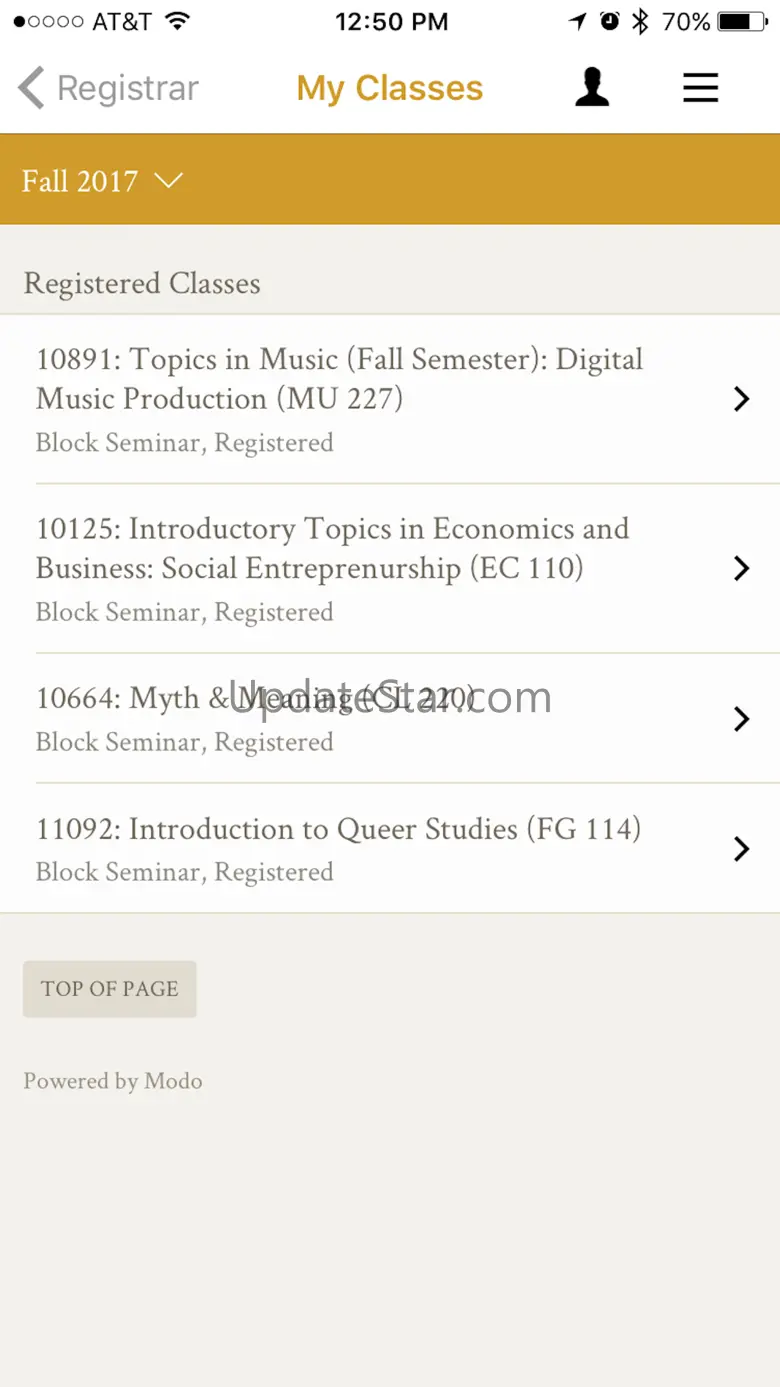Open chevron for Social Entrepreneurship class

pos(741,569)
